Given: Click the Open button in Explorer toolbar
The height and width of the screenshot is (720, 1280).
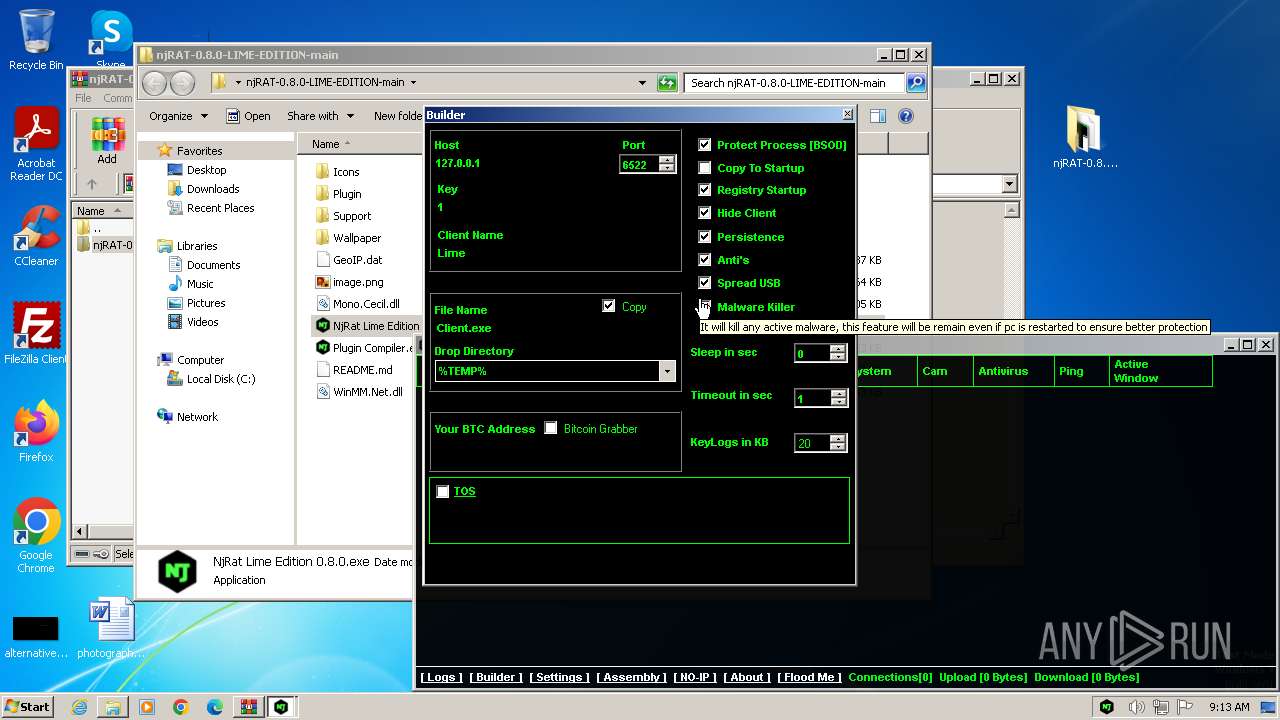Looking at the screenshot, I should point(248,116).
